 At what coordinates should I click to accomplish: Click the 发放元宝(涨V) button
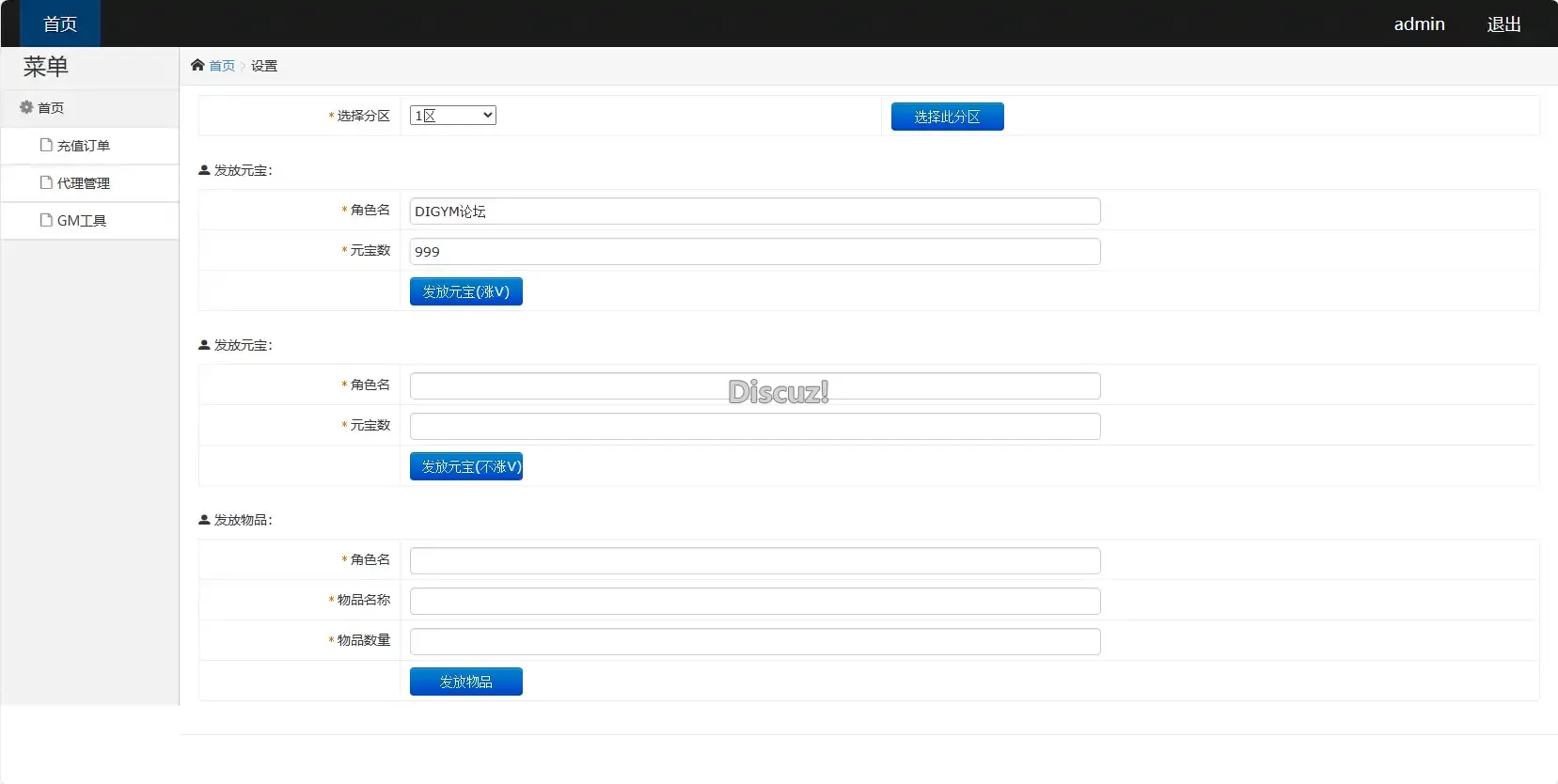coord(465,291)
